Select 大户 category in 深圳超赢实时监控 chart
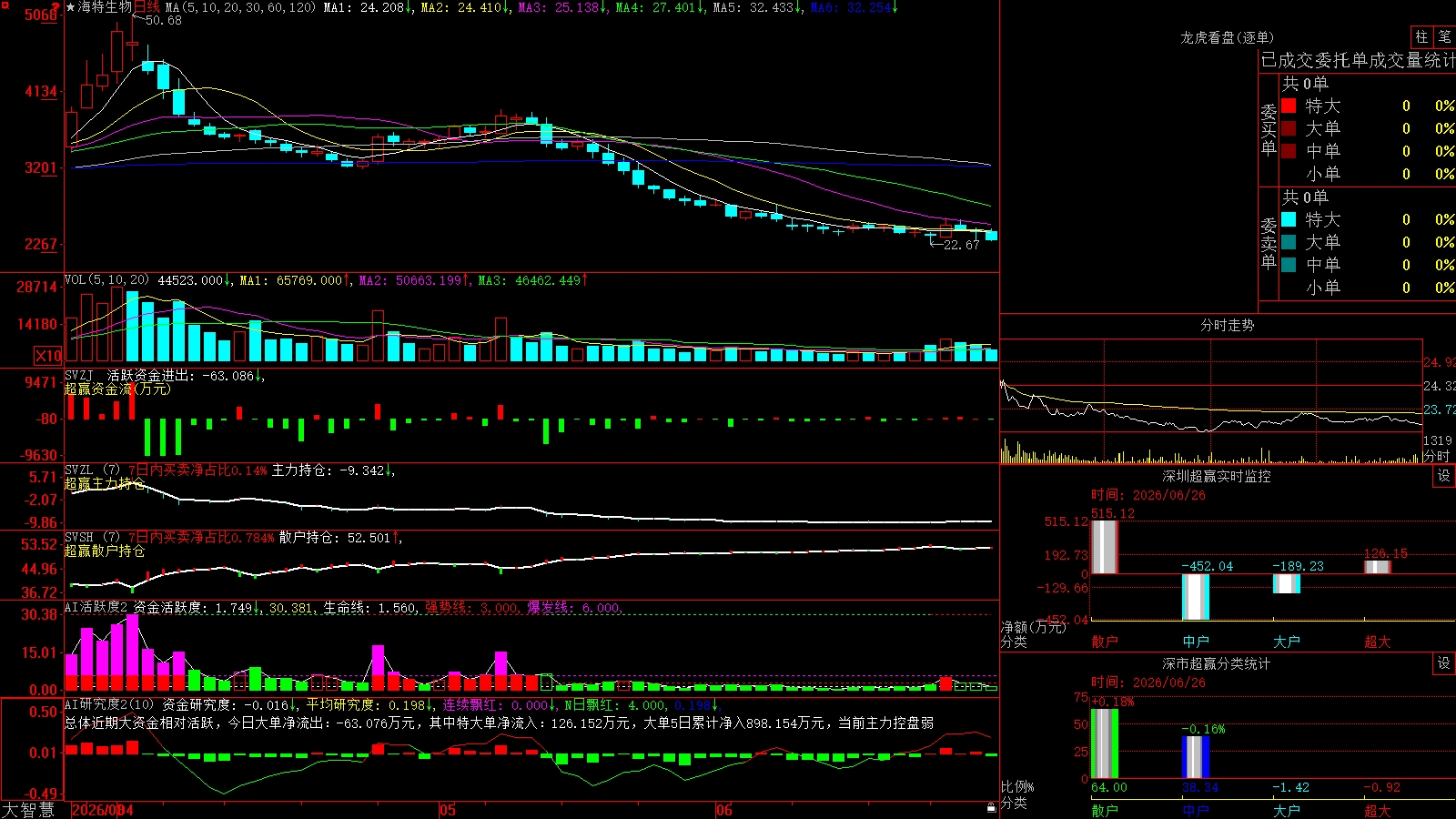Screen dimensions: 1456x819 pyautogui.click(x=1287, y=642)
